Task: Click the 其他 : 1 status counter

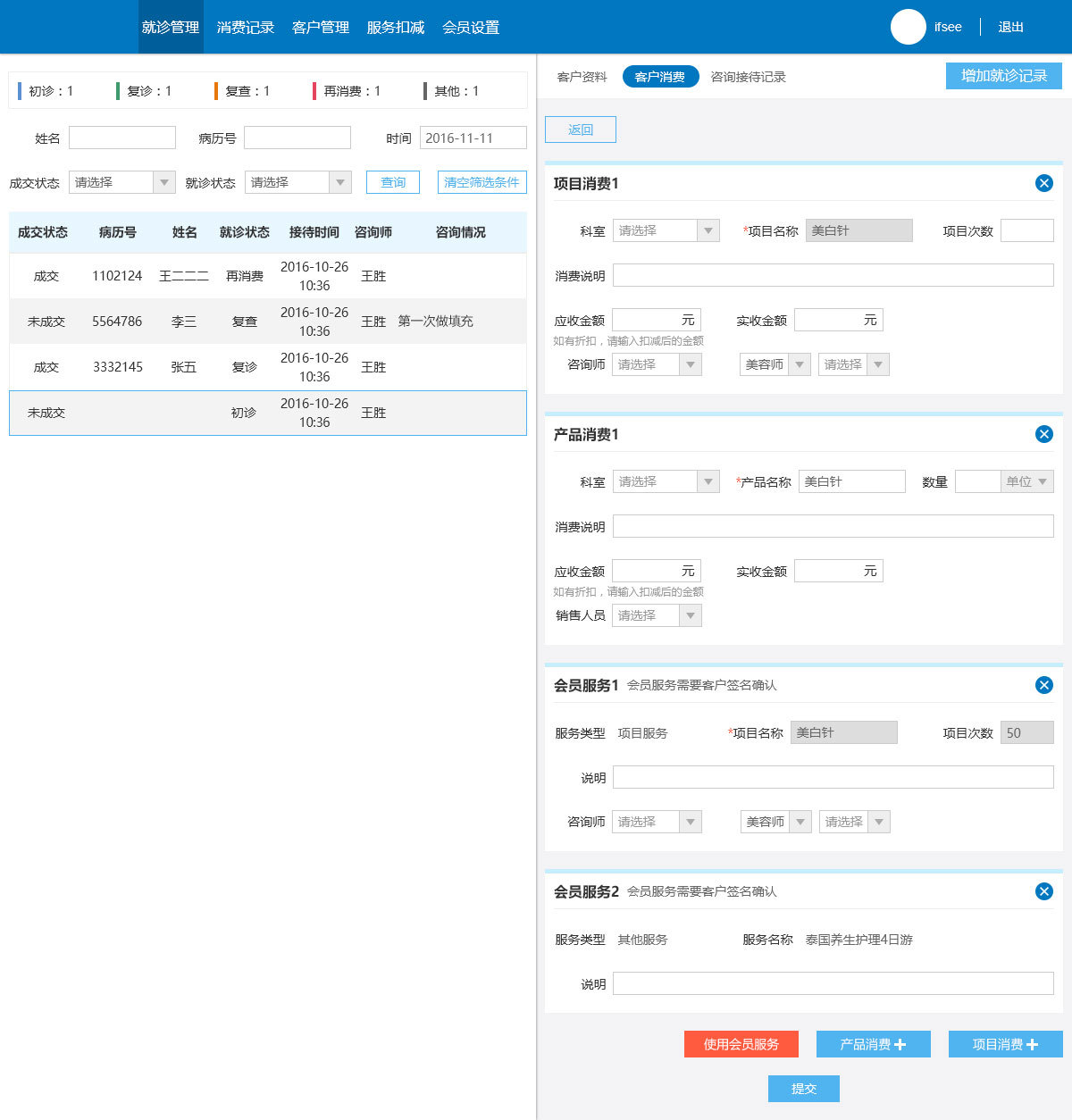Action: pos(452,91)
